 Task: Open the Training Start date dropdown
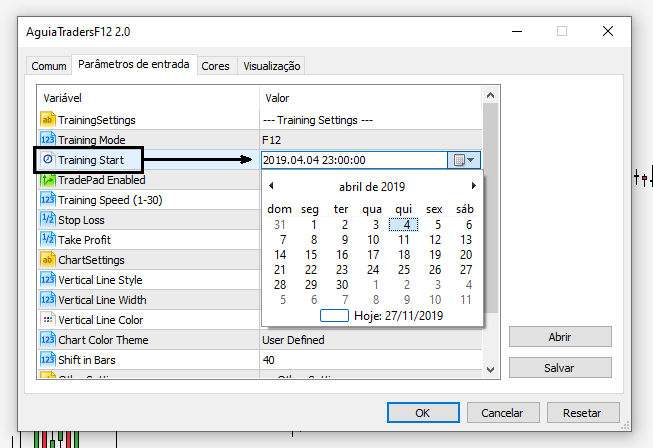[x=465, y=160]
